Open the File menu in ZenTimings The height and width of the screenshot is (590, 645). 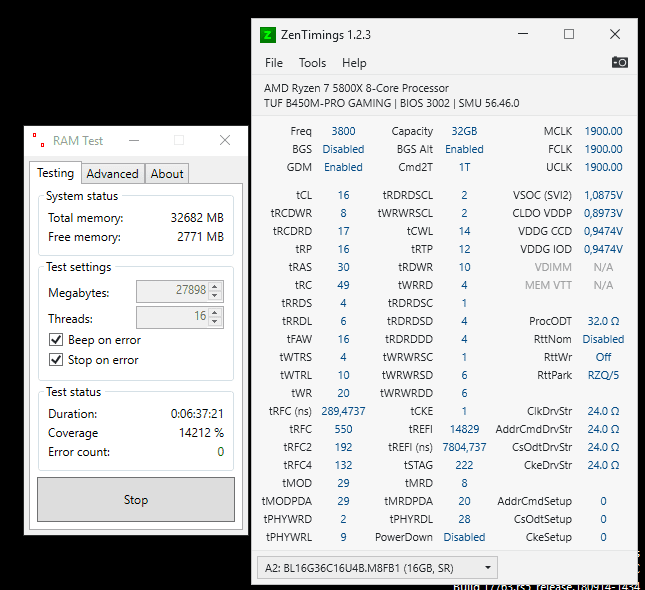point(274,63)
